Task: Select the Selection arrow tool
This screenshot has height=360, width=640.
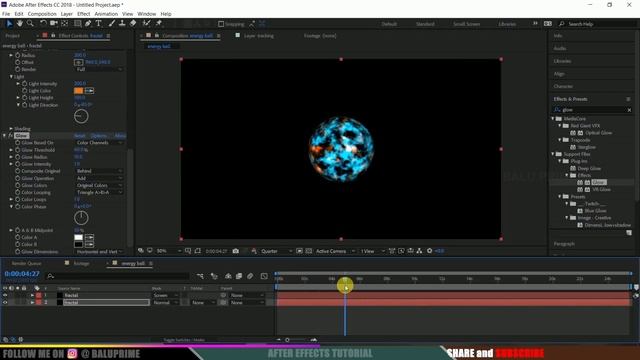Action: [x=9, y=24]
